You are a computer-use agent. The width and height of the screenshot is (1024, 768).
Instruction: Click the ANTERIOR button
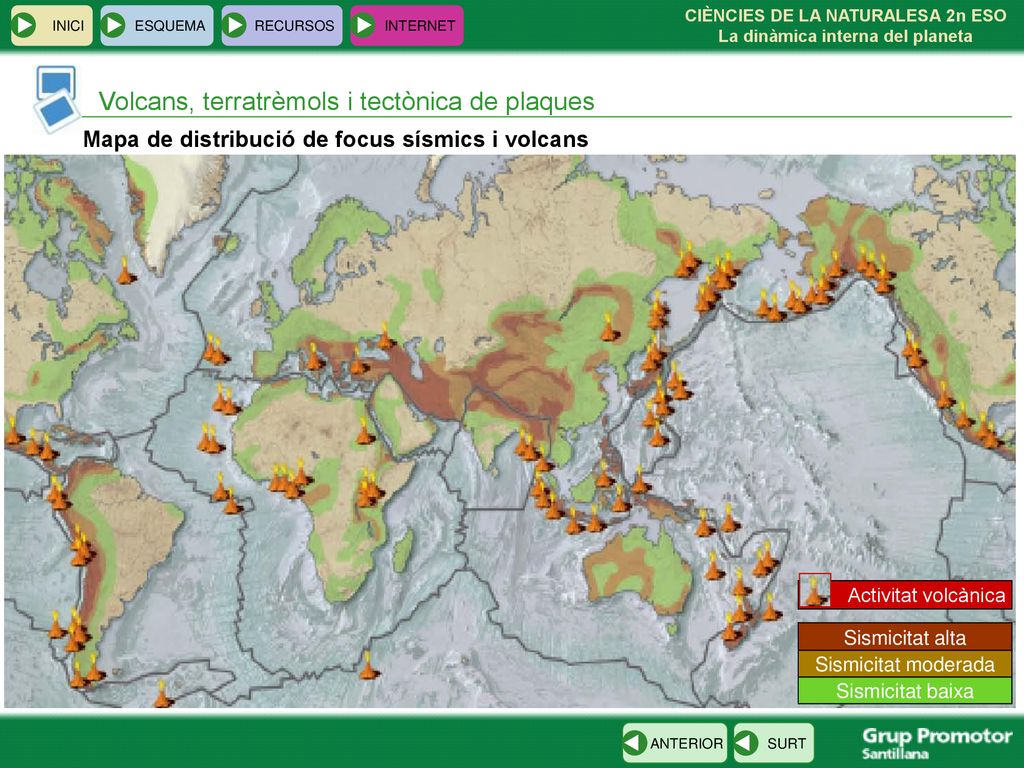coord(675,743)
